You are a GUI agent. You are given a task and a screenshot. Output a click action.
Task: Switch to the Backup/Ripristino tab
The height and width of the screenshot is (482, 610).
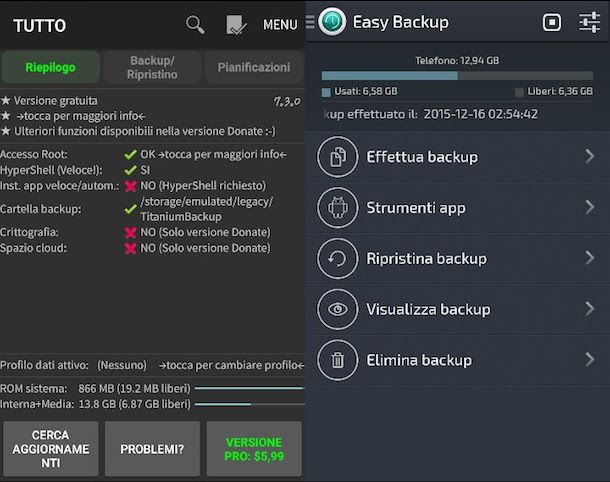pyautogui.click(x=152, y=67)
